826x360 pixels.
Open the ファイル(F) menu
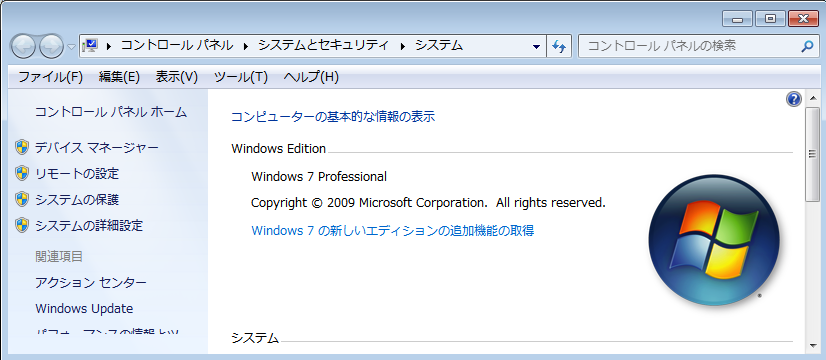coord(51,77)
